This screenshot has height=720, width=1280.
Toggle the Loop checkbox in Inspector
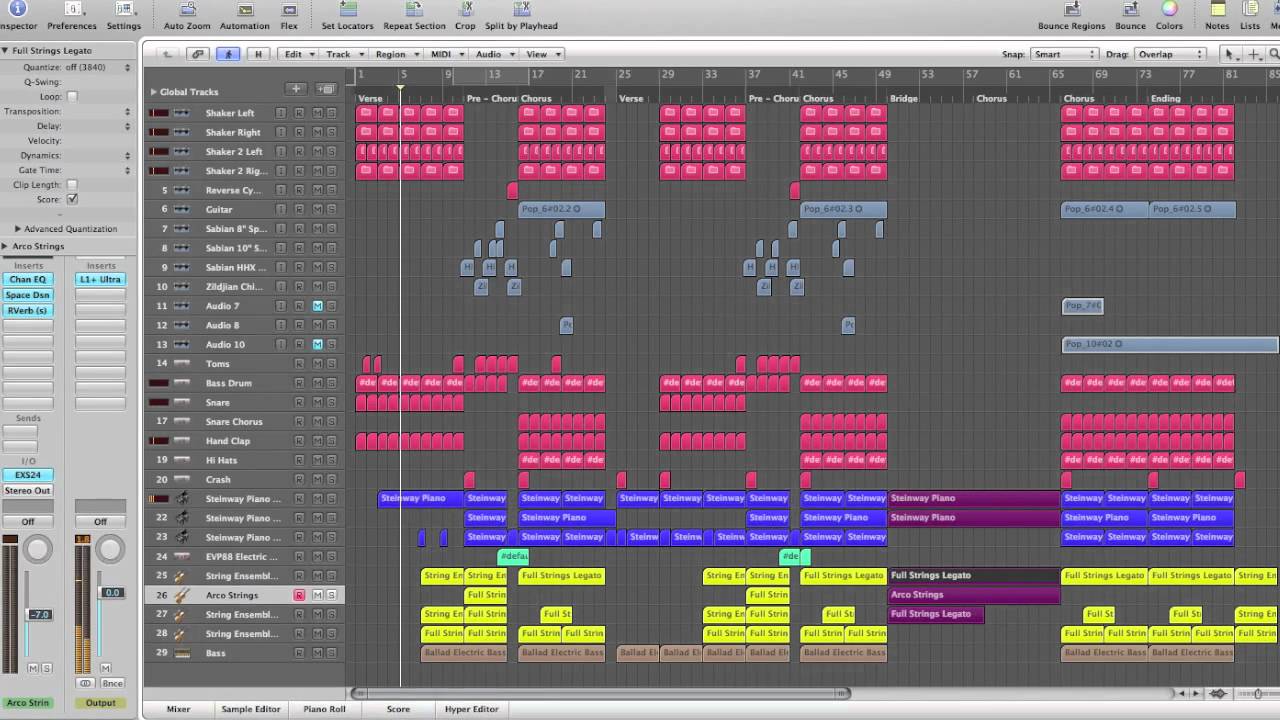tap(72, 97)
